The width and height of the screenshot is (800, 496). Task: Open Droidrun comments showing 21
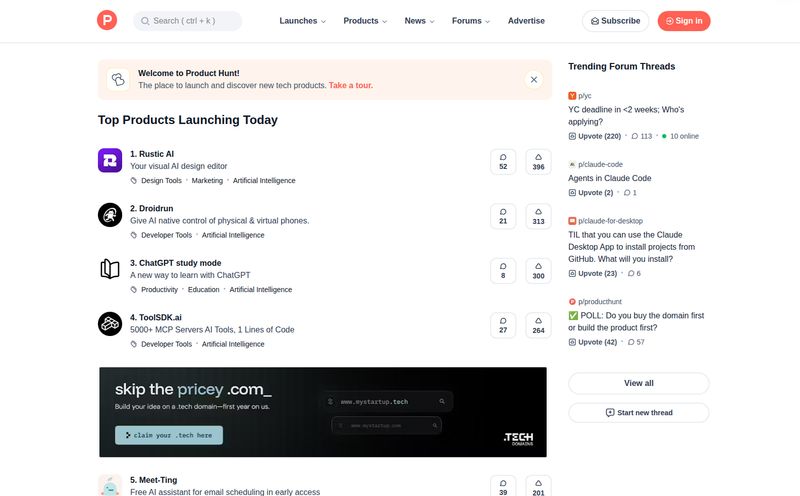pos(503,216)
